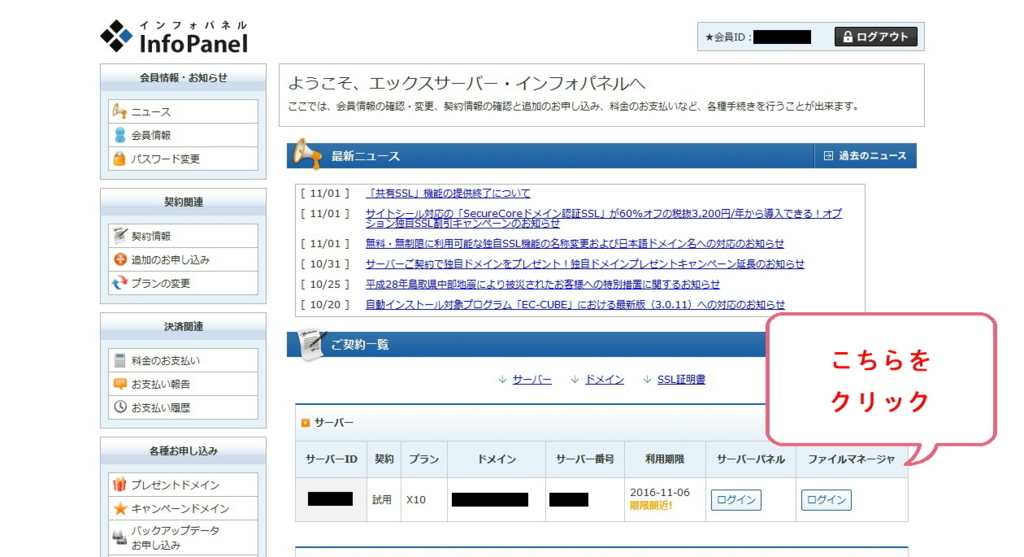Screen dimensions: 1024x557
Task: Open ニュース in the sidebar
Action: tap(184, 111)
